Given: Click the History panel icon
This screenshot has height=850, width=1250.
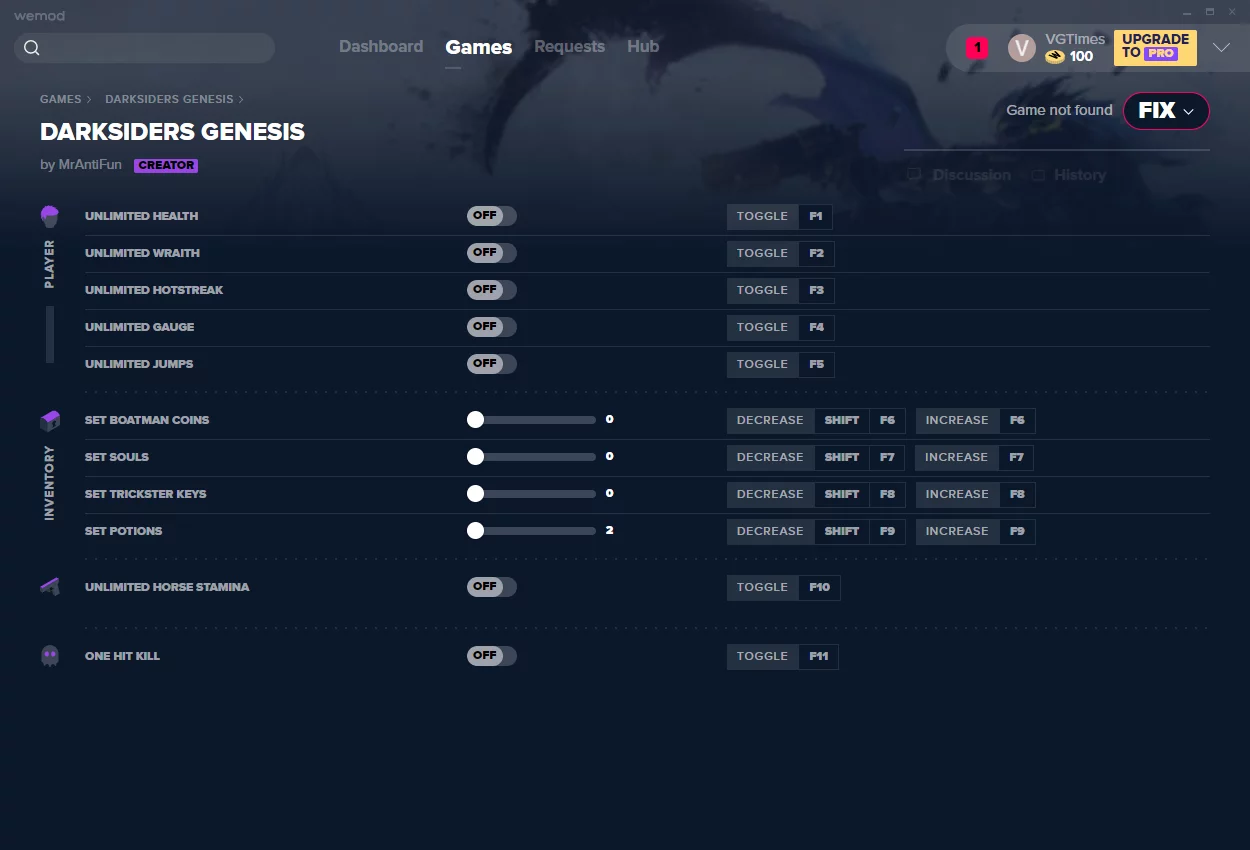Looking at the screenshot, I should coord(1039,175).
